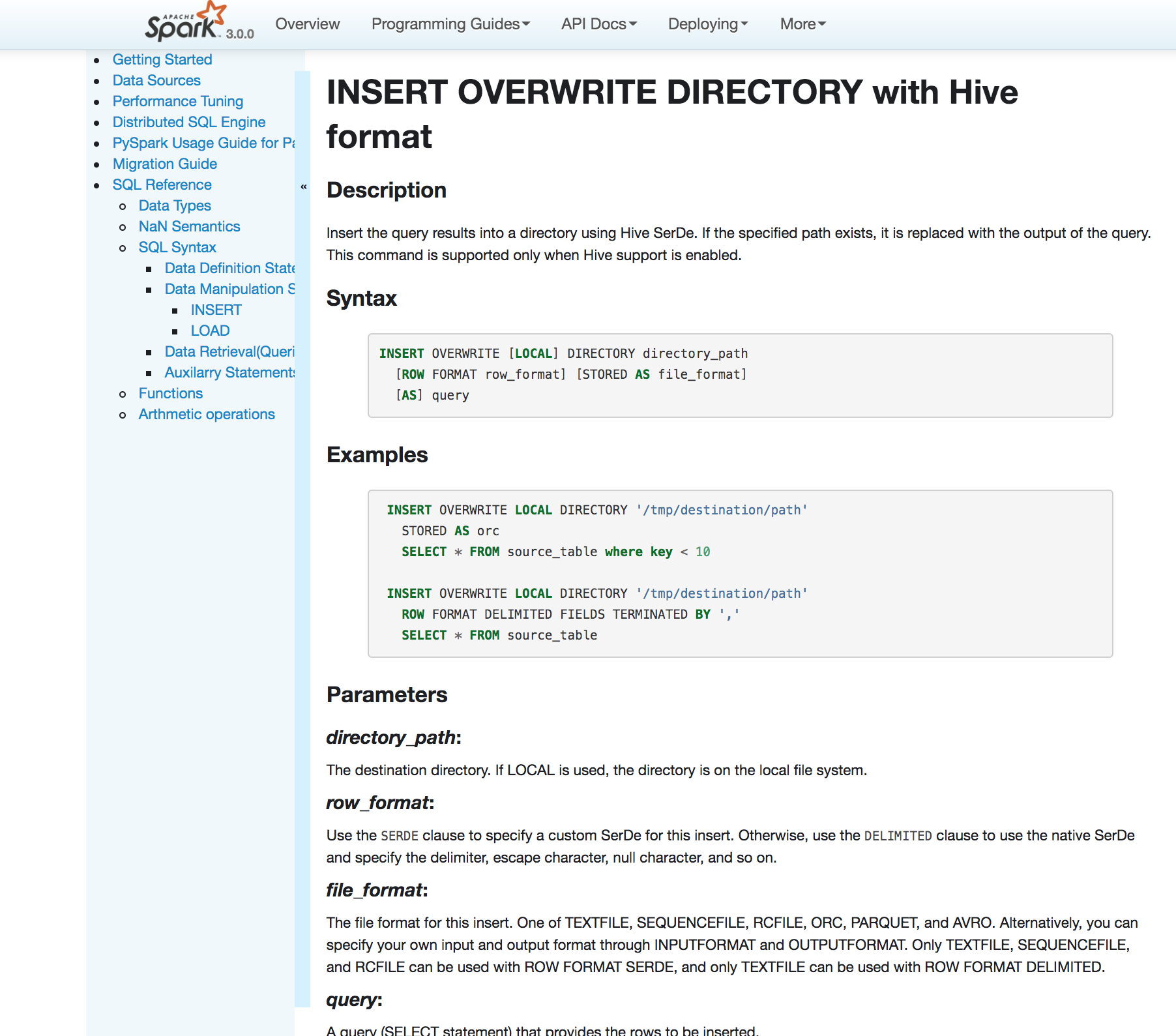This screenshot has width=1176, height=1036.
Task: Click the file_format parameter name
Action: (375, 890)
